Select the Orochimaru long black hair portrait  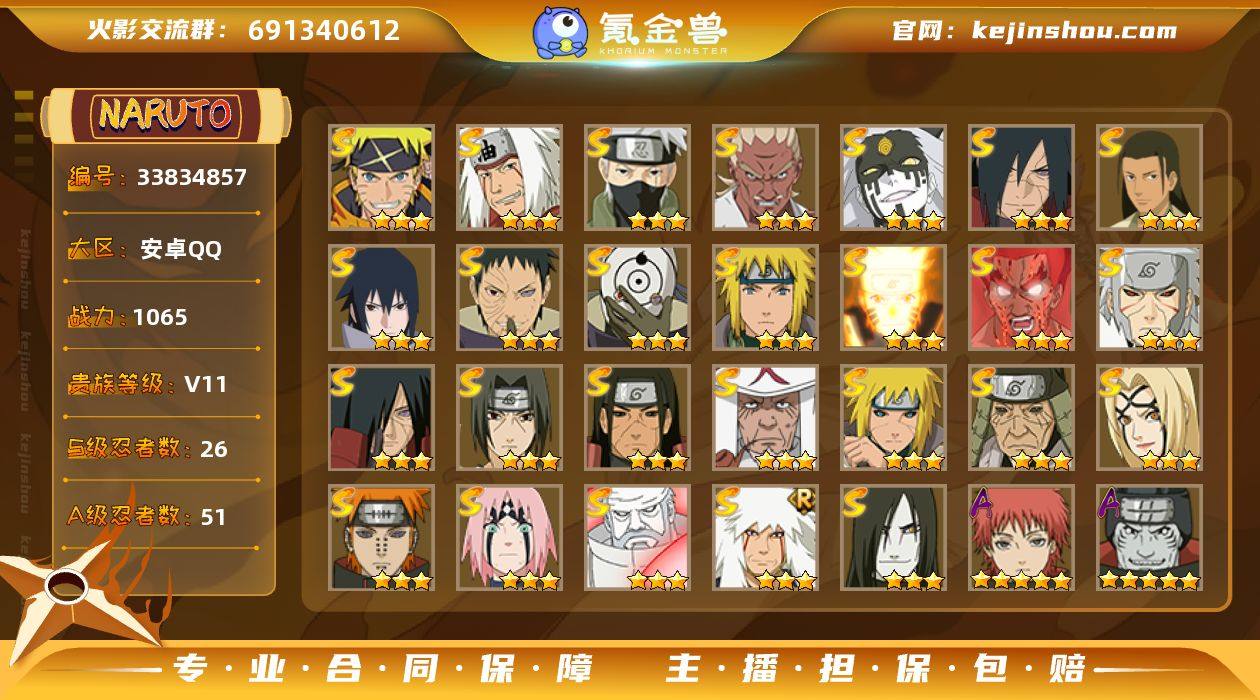pos(893,538)
